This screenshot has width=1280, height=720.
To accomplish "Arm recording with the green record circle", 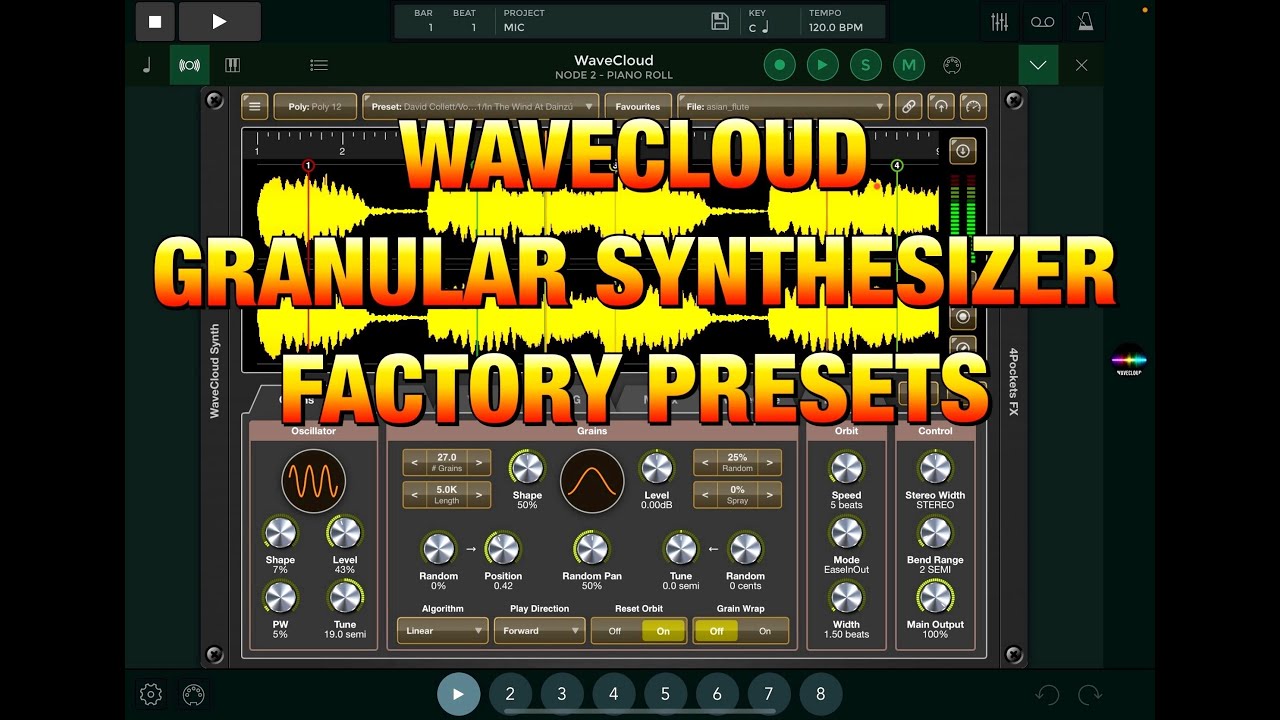I will 780,65.
